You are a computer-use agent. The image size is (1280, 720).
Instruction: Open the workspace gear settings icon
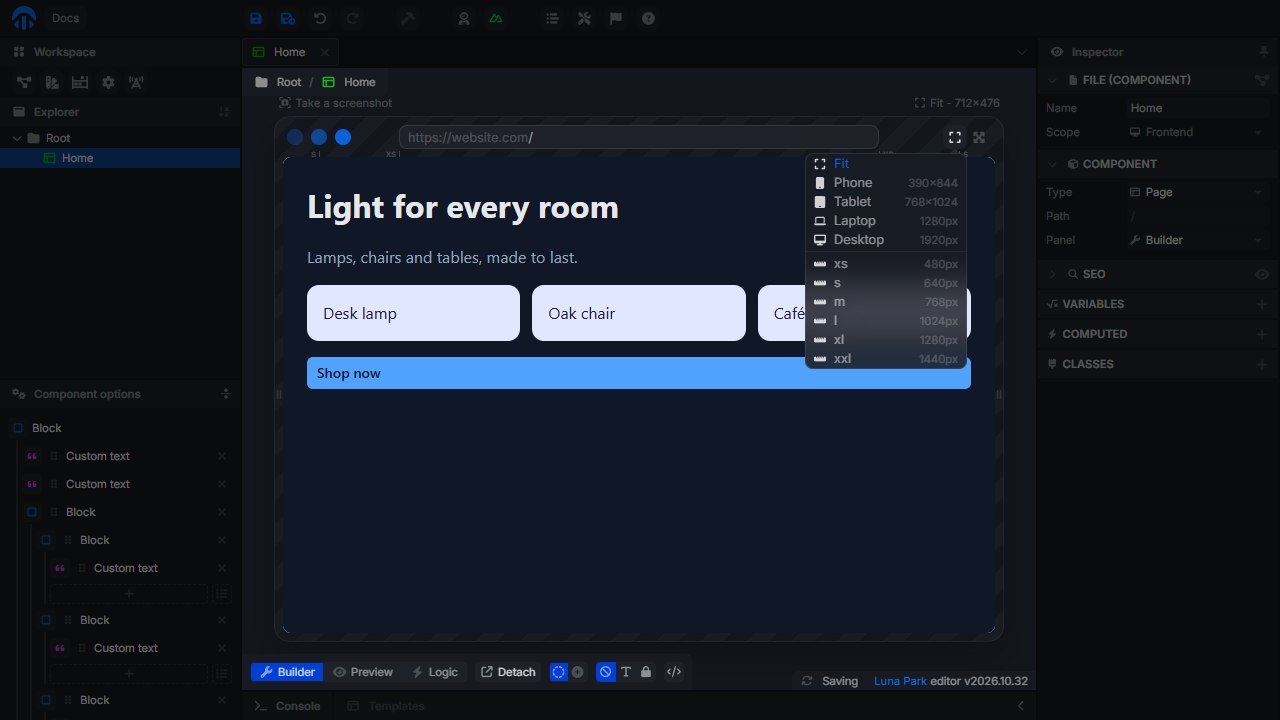coord(108,82)
